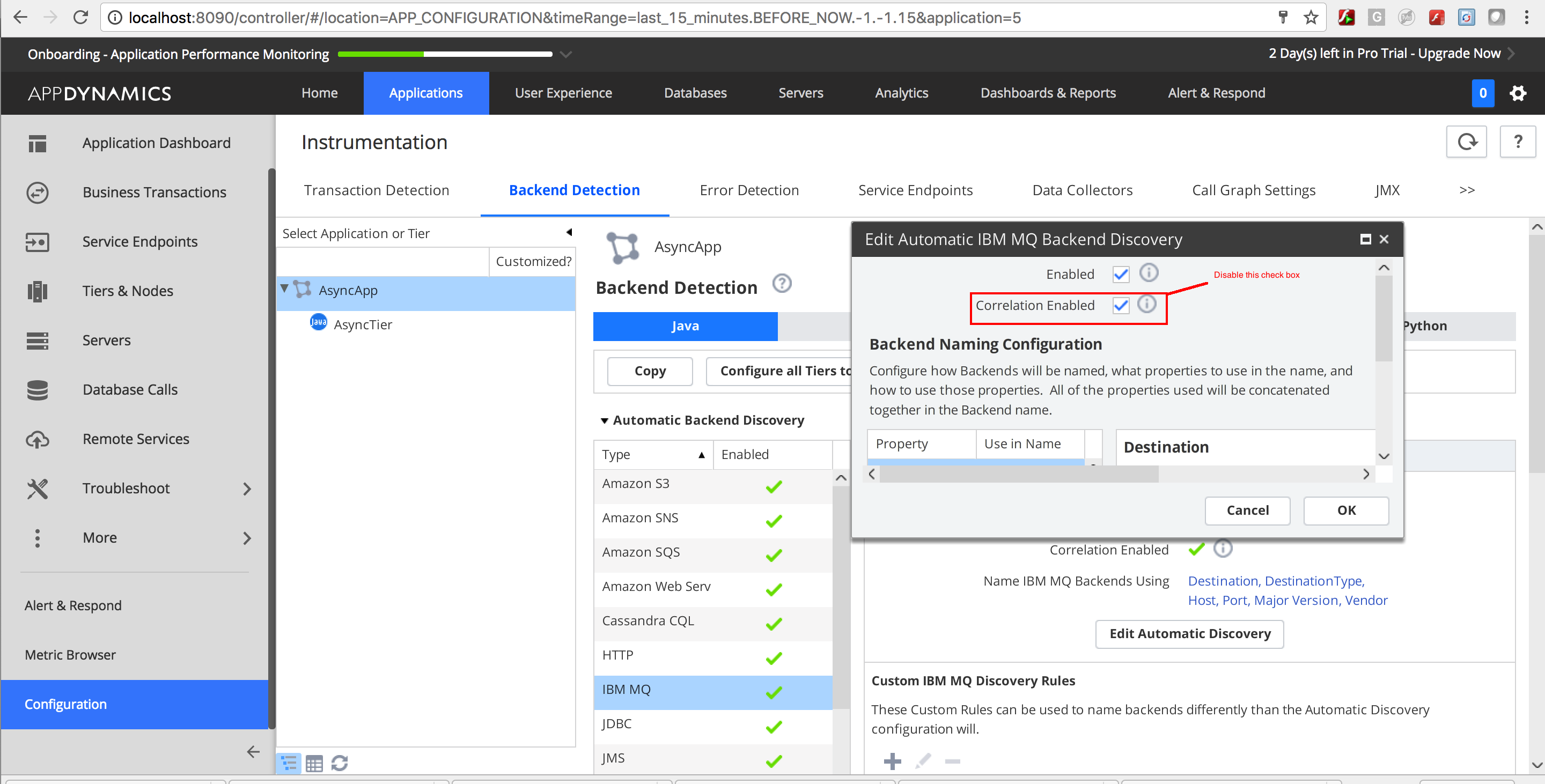This screenshot has width=1545, height=784.
Task: Click the Troubleshoot tools icon
Action: tap(37, 489)
